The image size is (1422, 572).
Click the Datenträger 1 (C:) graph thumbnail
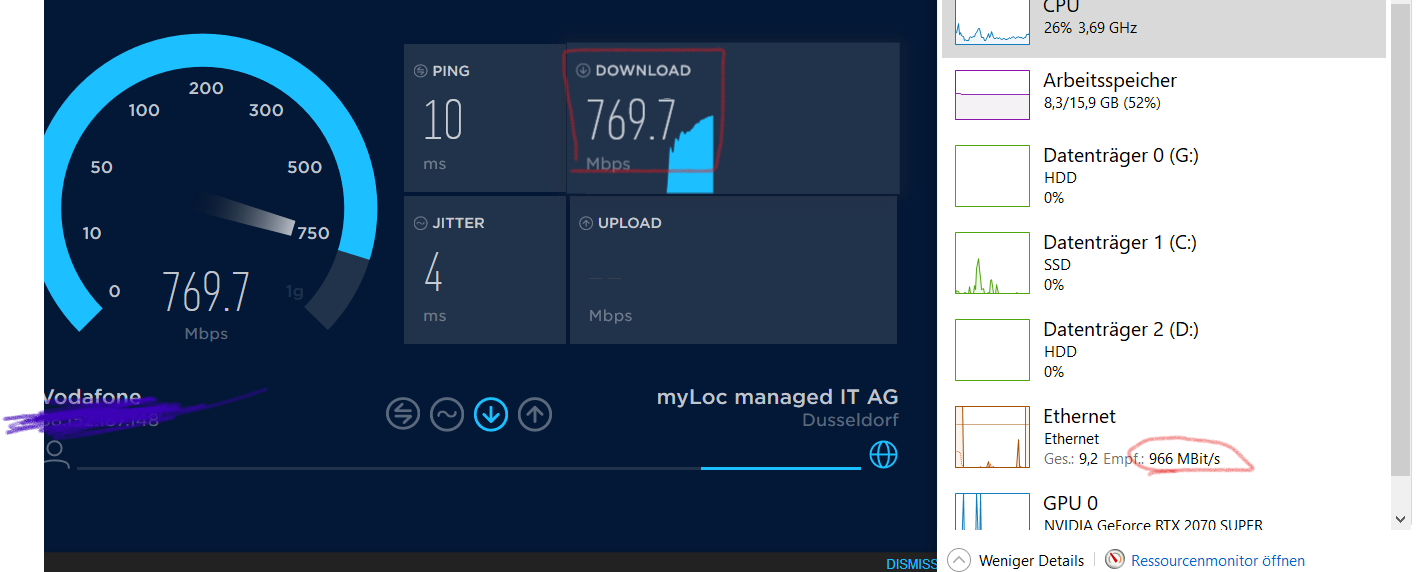992,263
